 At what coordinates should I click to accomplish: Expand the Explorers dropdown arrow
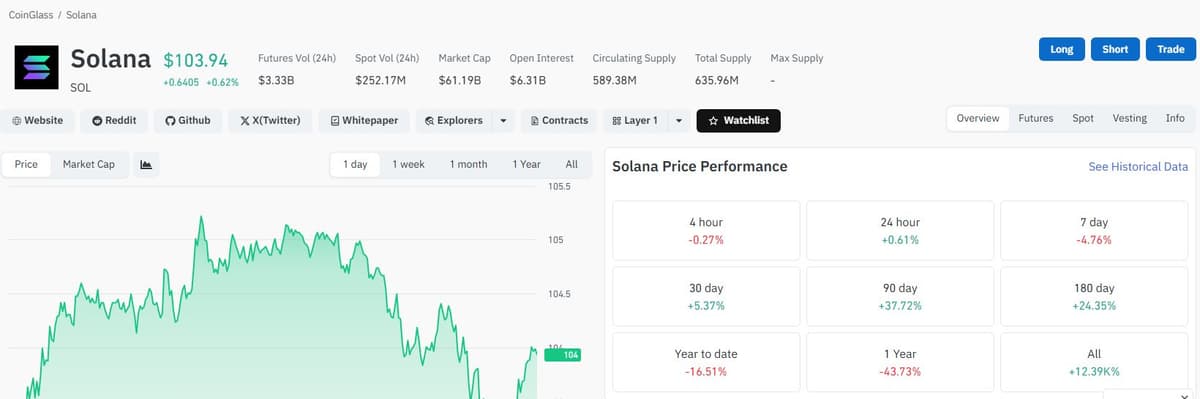click(503, 120)
